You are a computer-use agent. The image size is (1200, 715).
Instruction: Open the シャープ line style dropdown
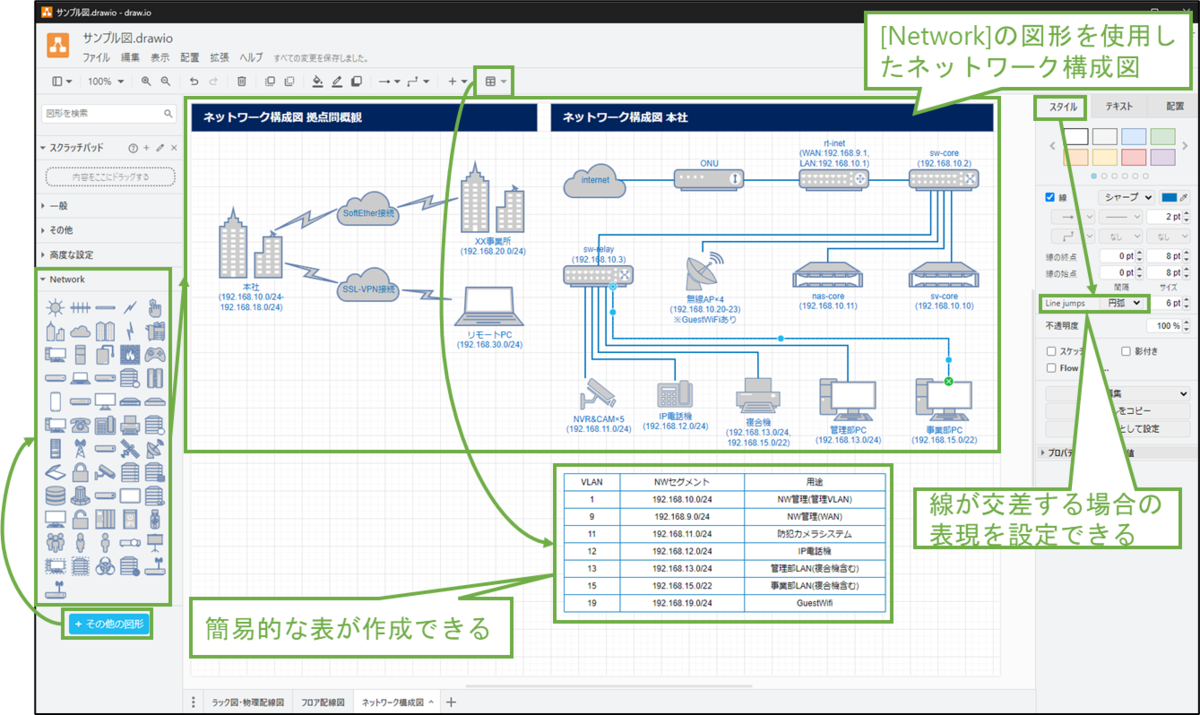tap(1125, 197)
